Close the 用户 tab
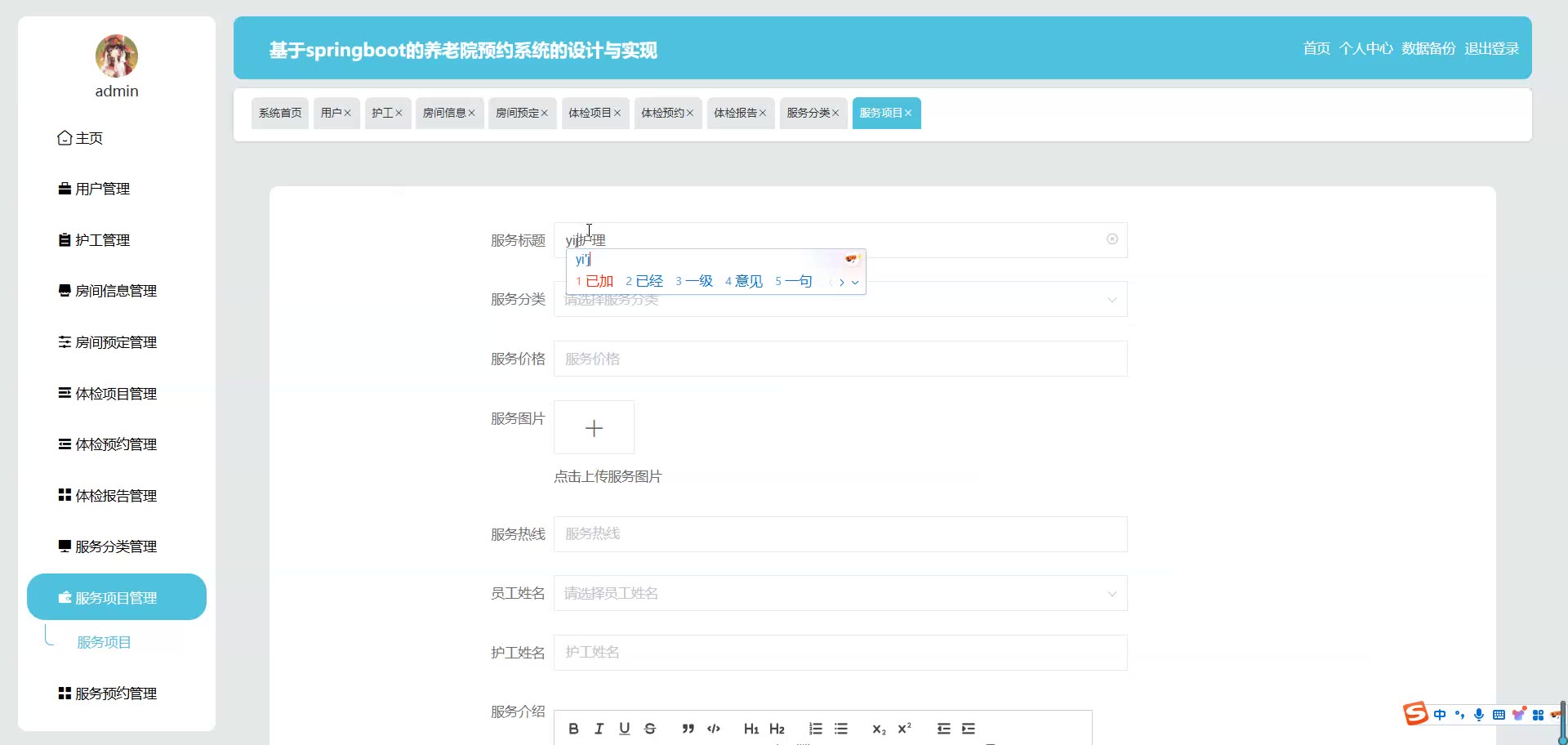Viewport: 1568px width, 745px height. pyautogui.click(x=347, y=113)
